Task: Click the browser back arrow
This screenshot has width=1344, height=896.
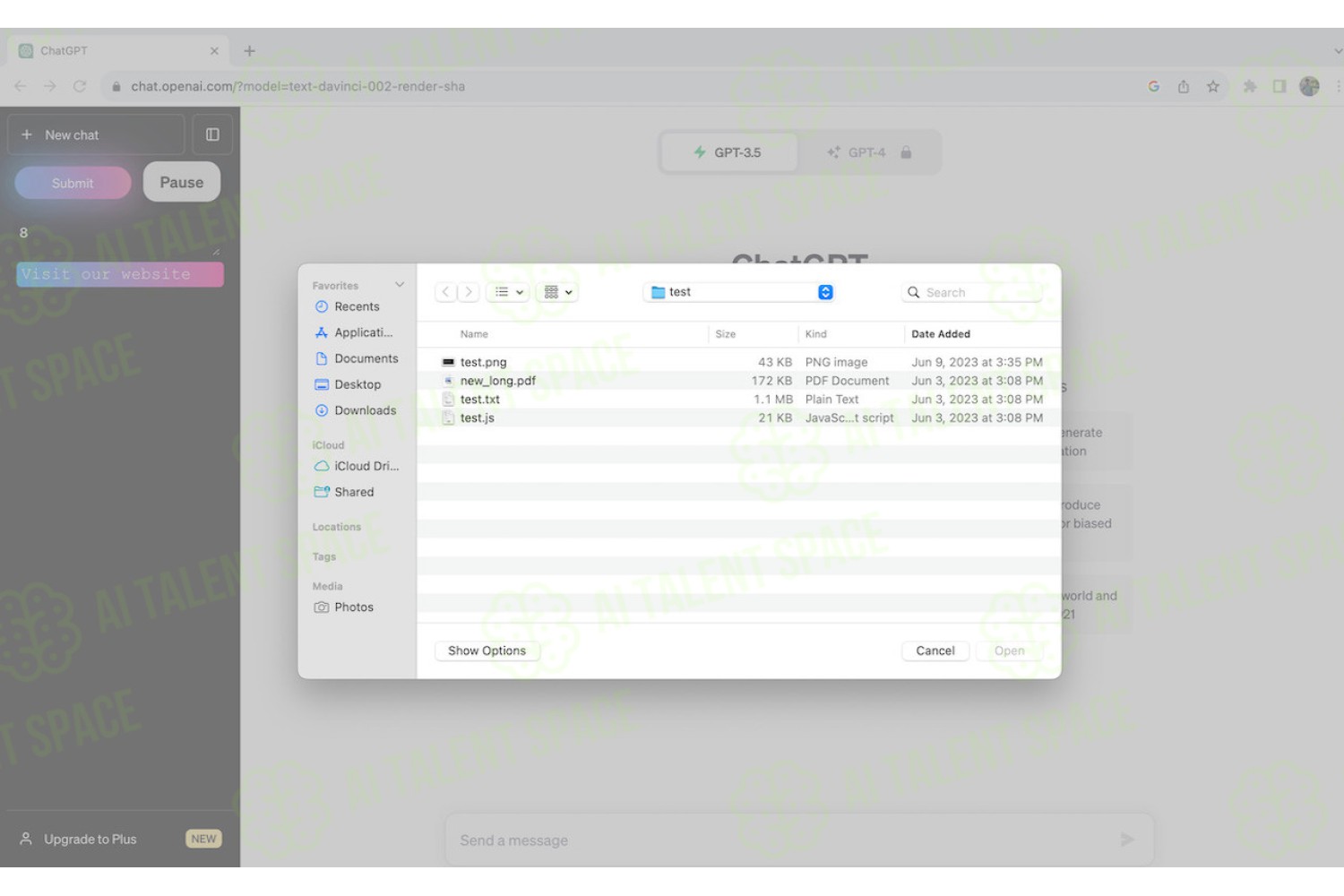Action: click(21, 86)
